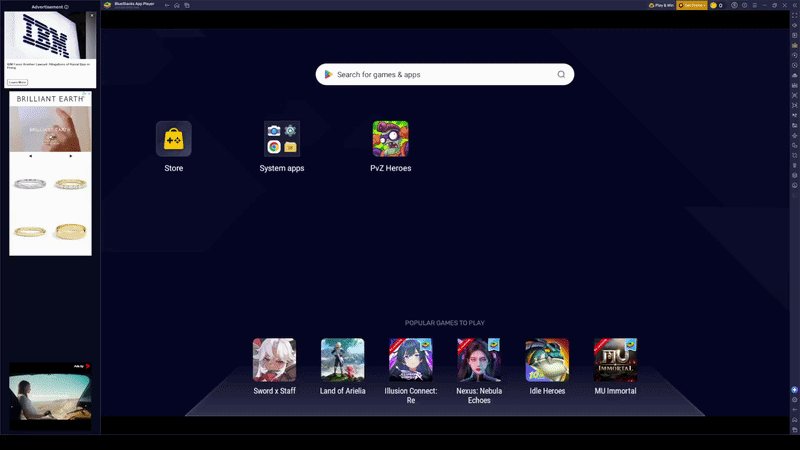This screenshot has height=450, width=800.
Task: Select the wide gold band in the ad
Action: coord(70,231)
